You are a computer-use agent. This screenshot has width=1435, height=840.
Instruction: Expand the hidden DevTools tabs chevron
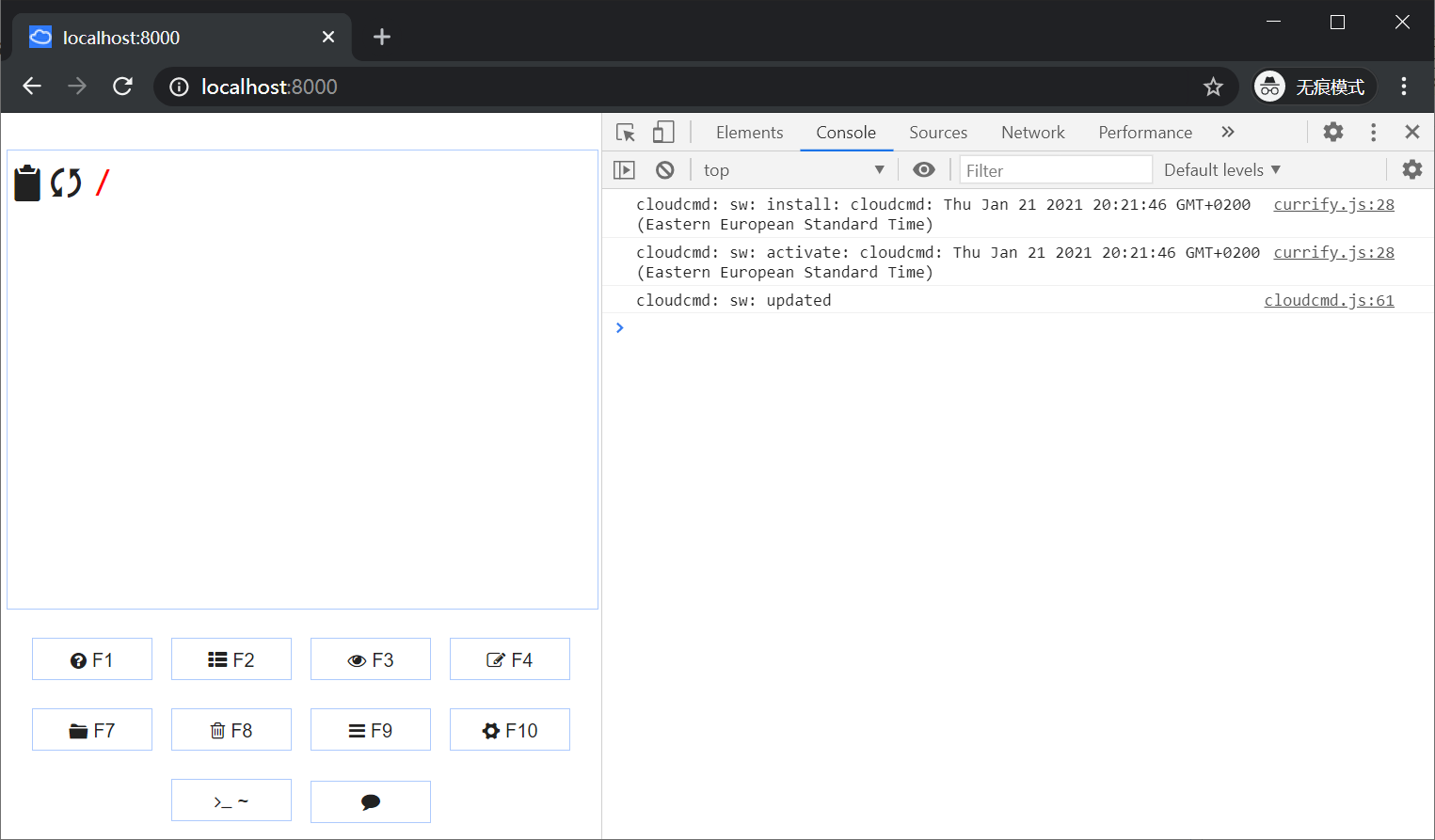point(1228,132)
